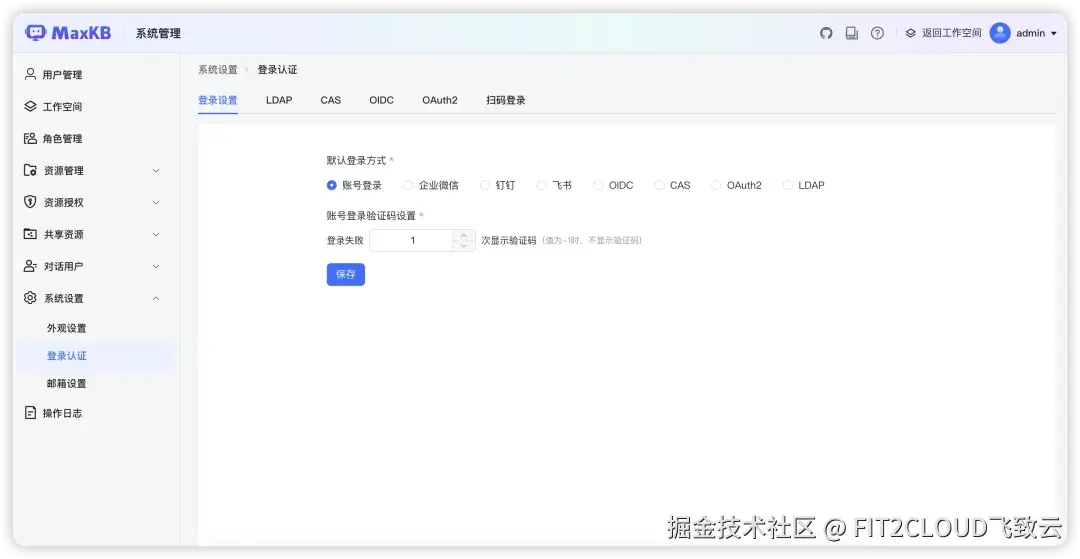Select 账号登录 radio button
Viewport: 1080px width, 559px height.
(x=332, y=185)
